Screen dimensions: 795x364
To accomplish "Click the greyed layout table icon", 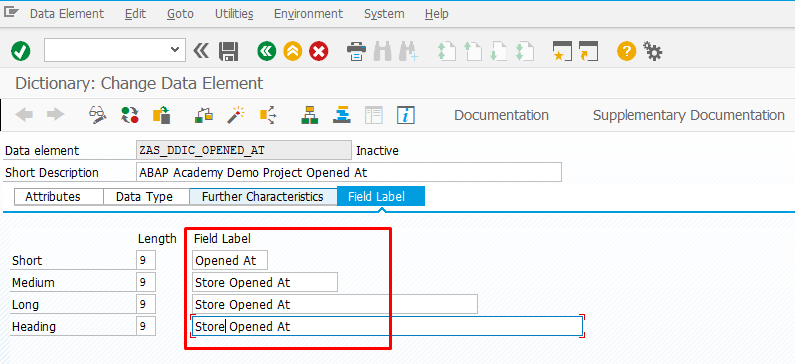I will 374,115.
